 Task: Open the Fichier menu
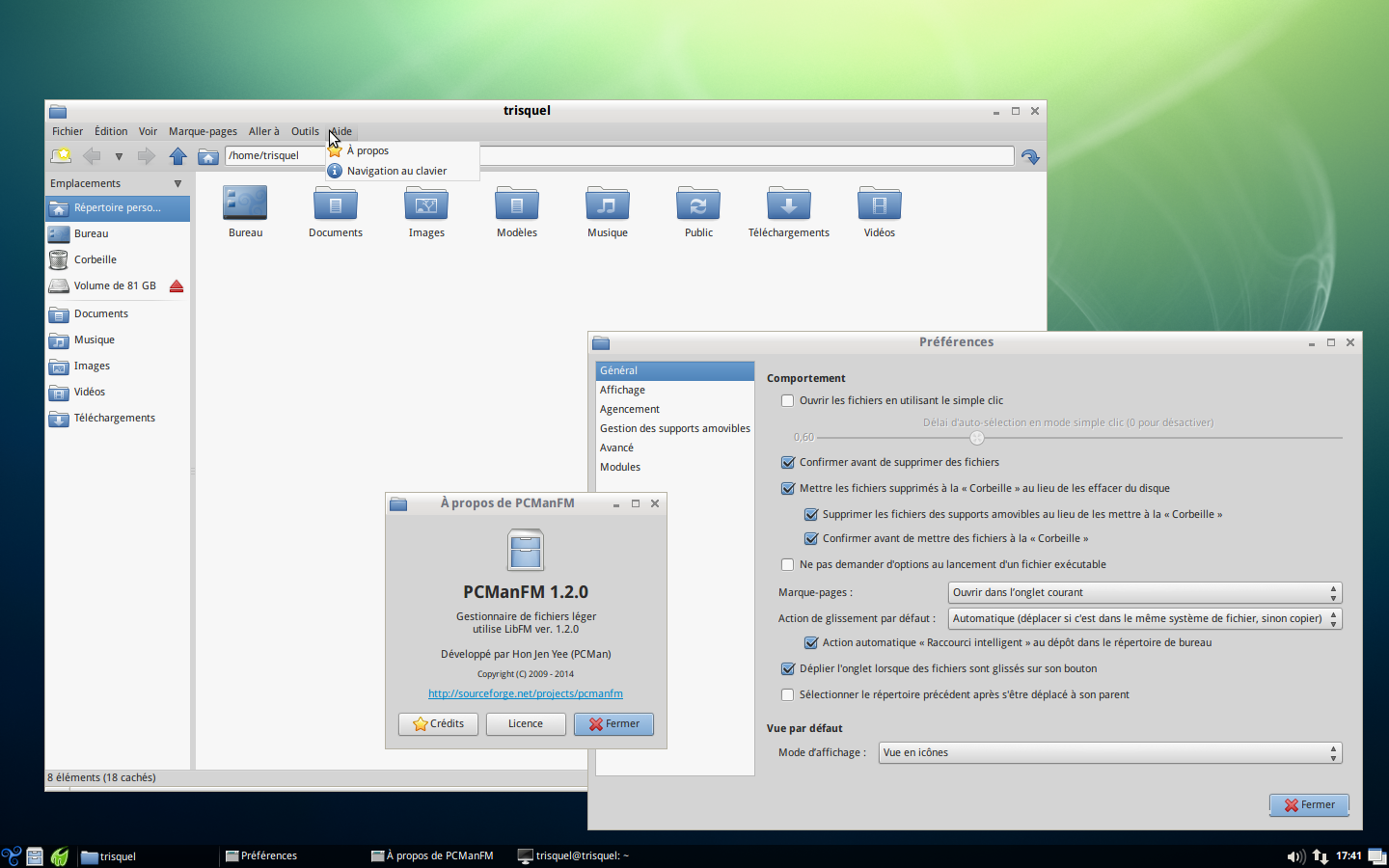(68, 131)
